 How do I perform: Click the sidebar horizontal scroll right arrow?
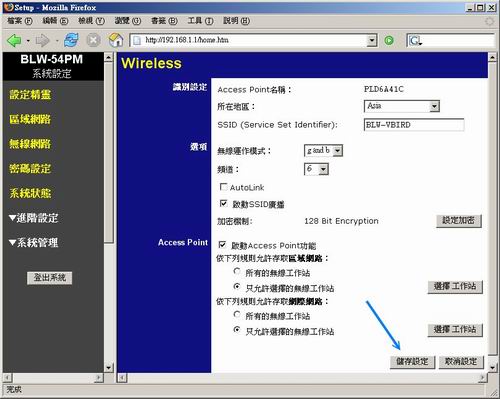[99, 378]
